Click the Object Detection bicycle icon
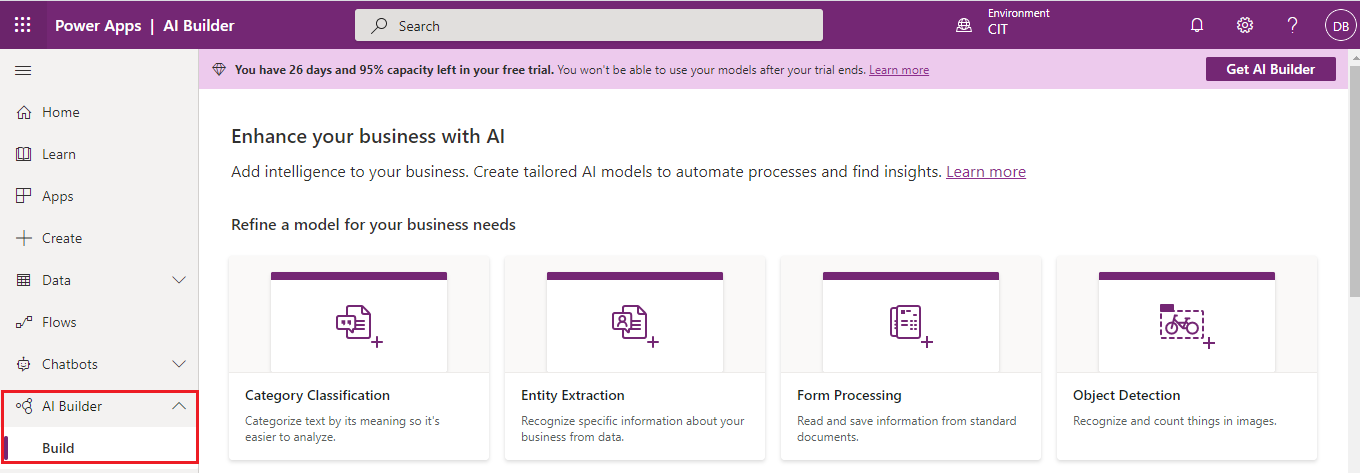The height and width of the screenshot is (473, 1360). (1187, 324)
